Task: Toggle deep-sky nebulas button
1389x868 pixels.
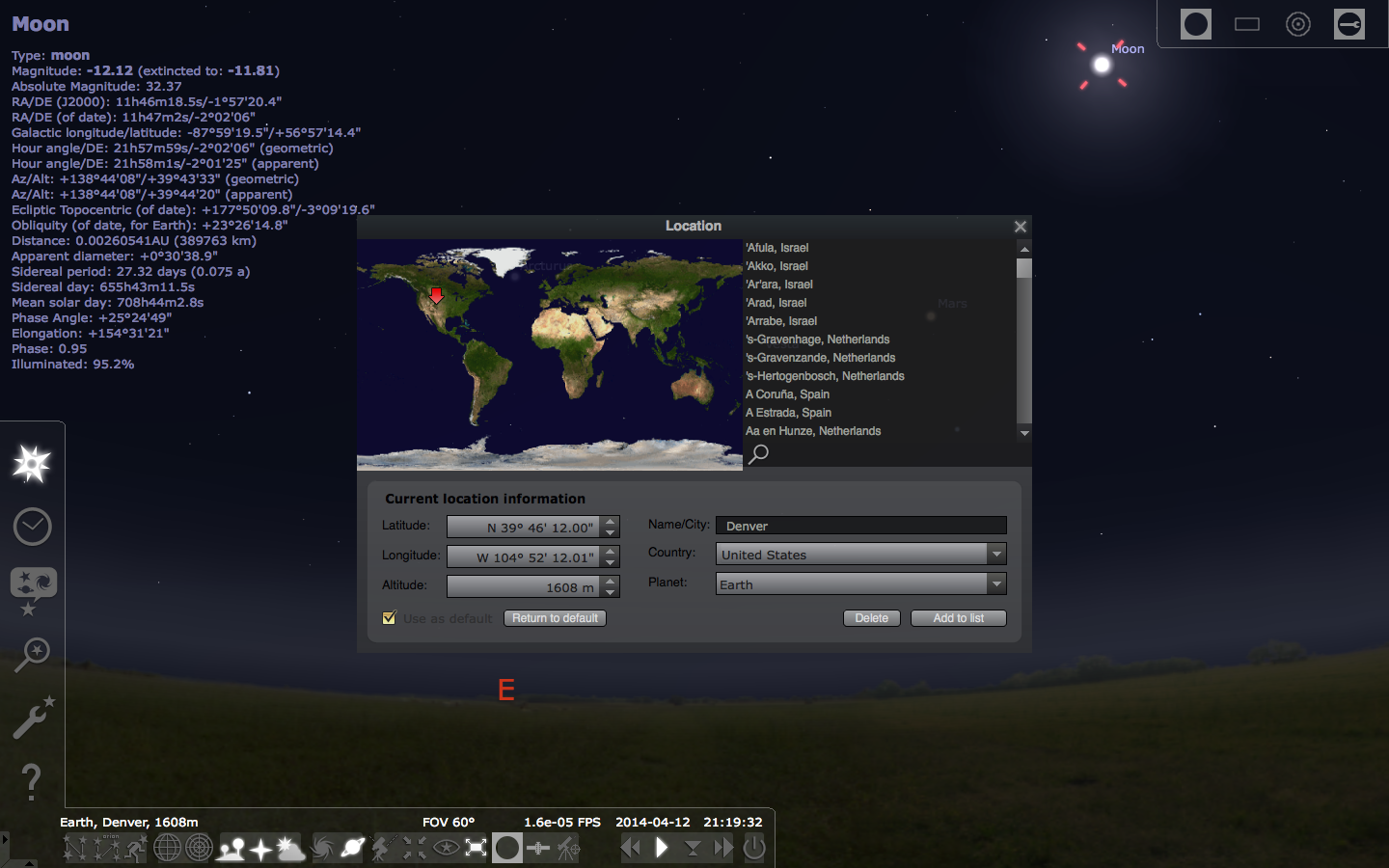Action: 323,848
